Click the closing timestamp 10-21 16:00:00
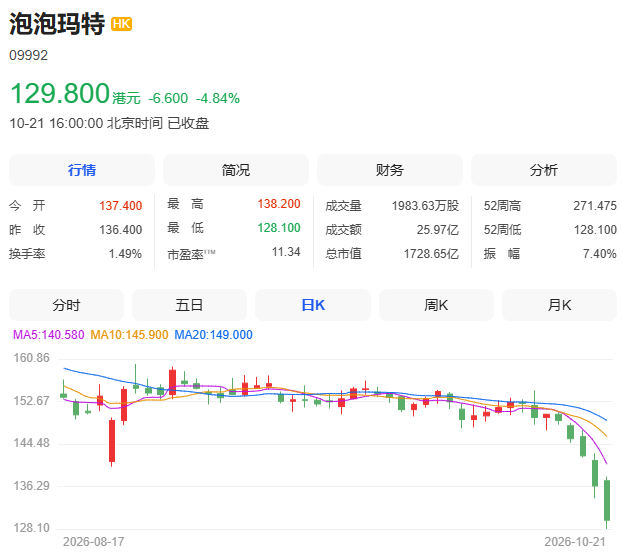622x554 pixels. [x=56, y=123]
